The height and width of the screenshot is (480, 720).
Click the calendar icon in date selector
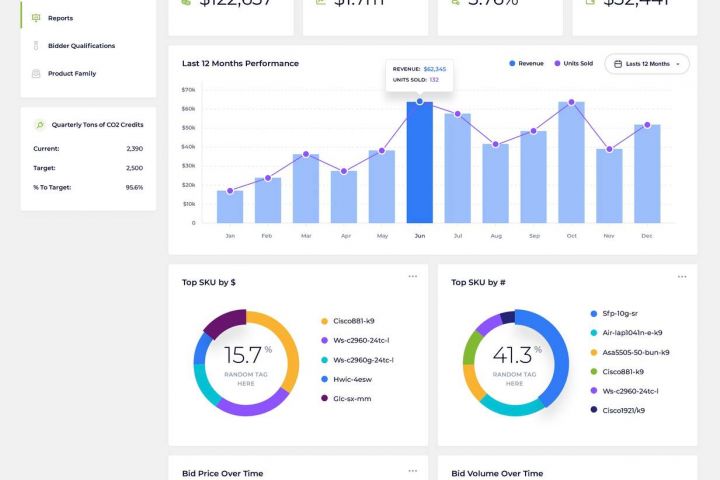pyautogui.click(x=618, y=64)
